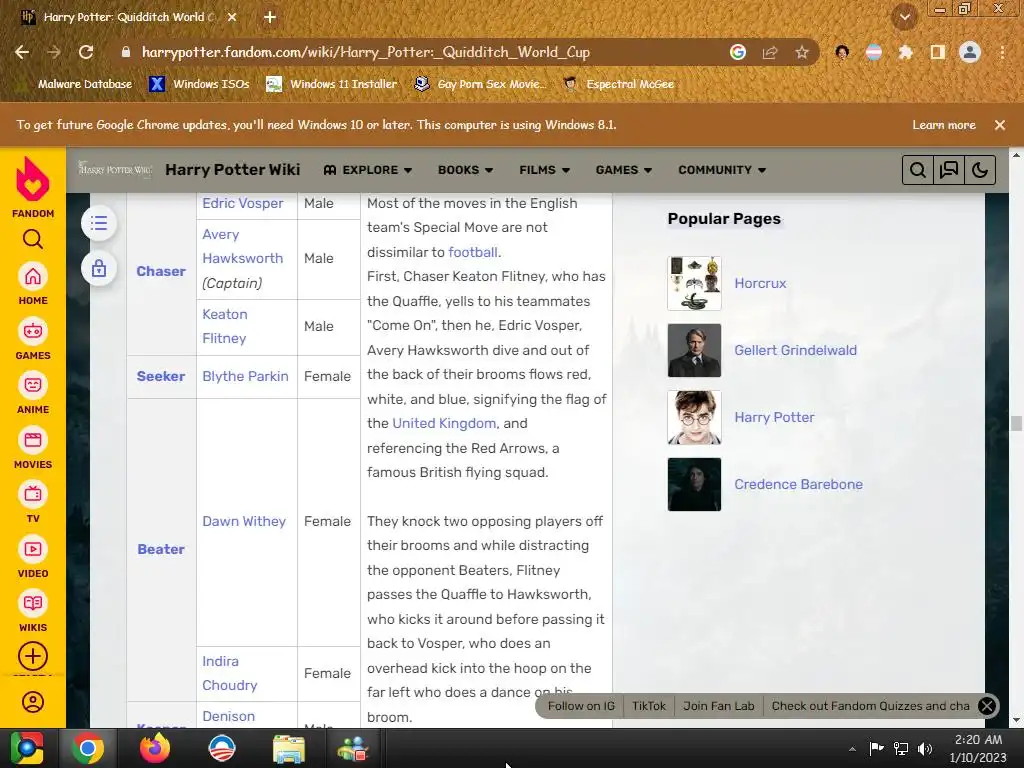The image size is (1024, 768).
Task: Reload the page
Action: [x=86, y=52]
